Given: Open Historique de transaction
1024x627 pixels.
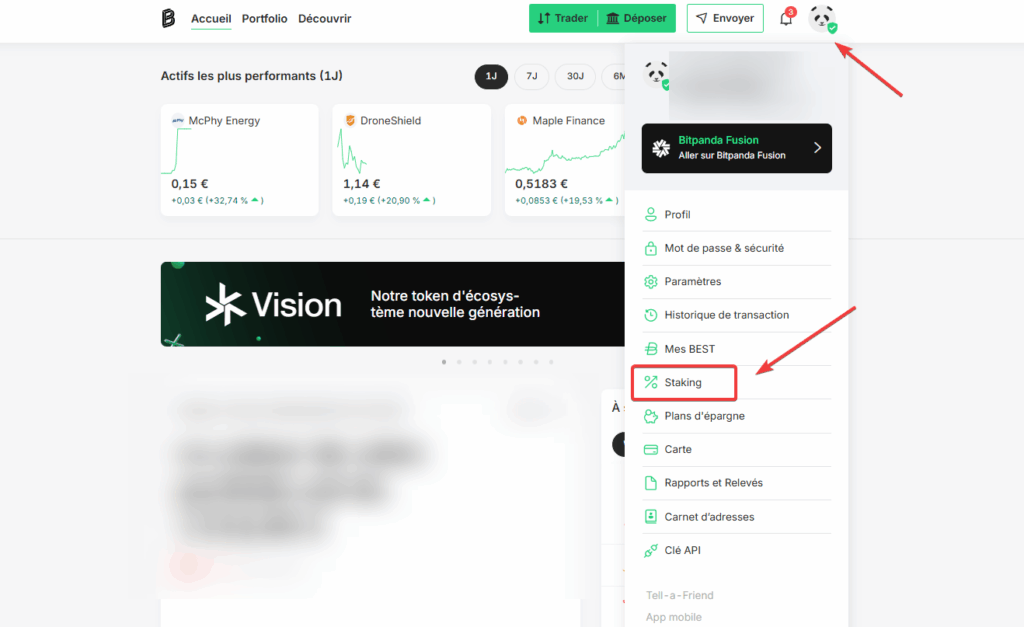Looking at the screenshot, I should click(x=737, y=315).
